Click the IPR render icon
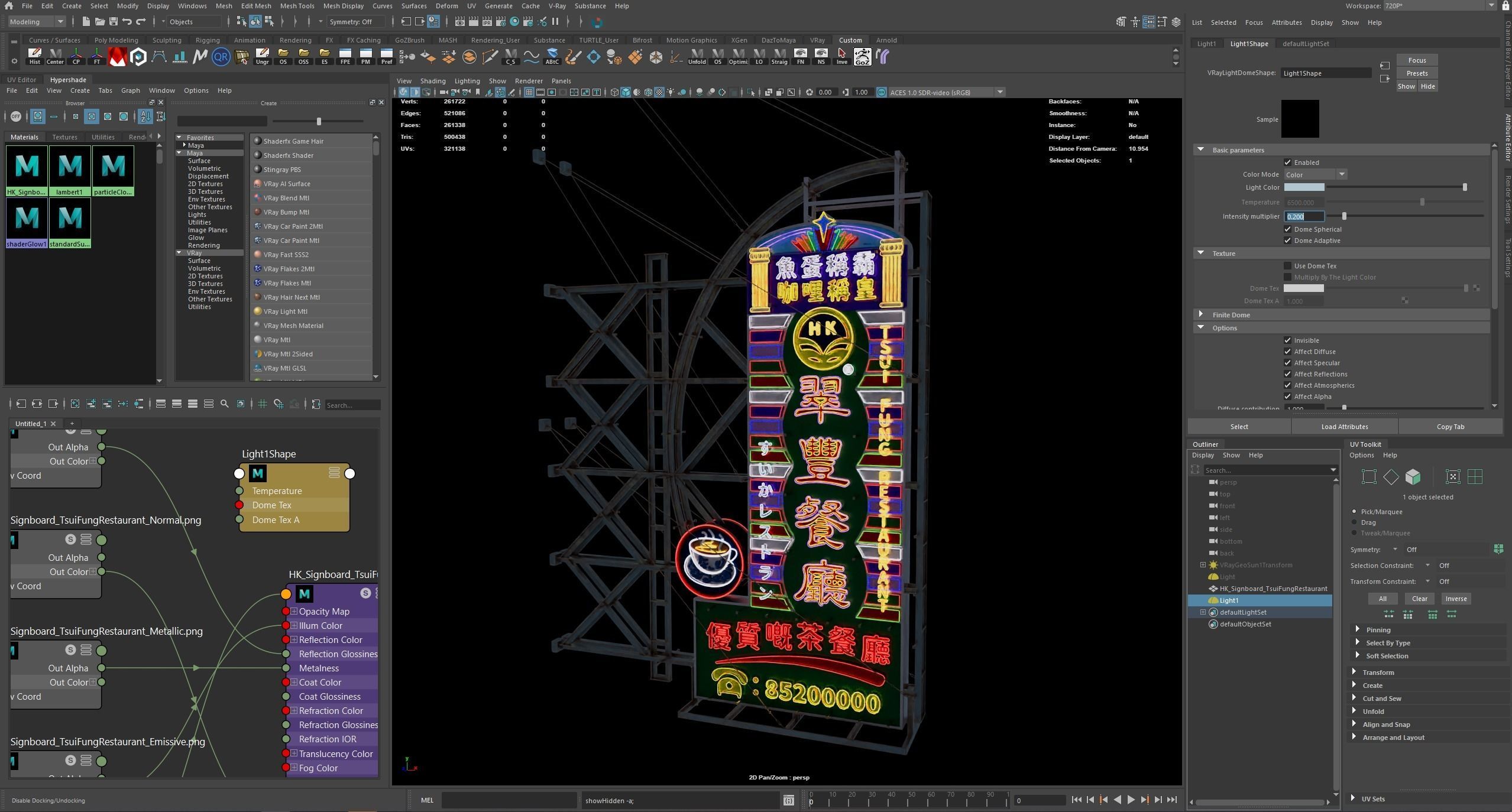This screenshot has height=812, width=1512. point(487,22)
